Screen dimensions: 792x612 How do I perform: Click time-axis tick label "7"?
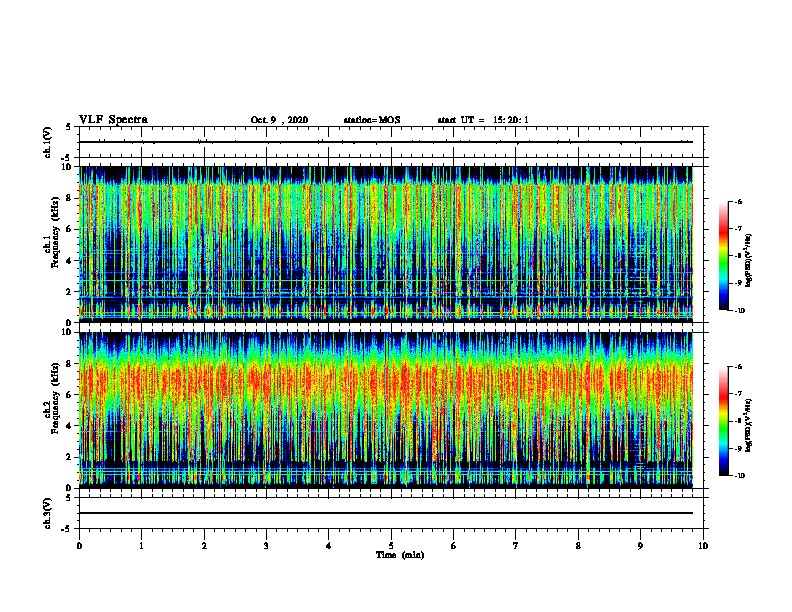(516, 546)
